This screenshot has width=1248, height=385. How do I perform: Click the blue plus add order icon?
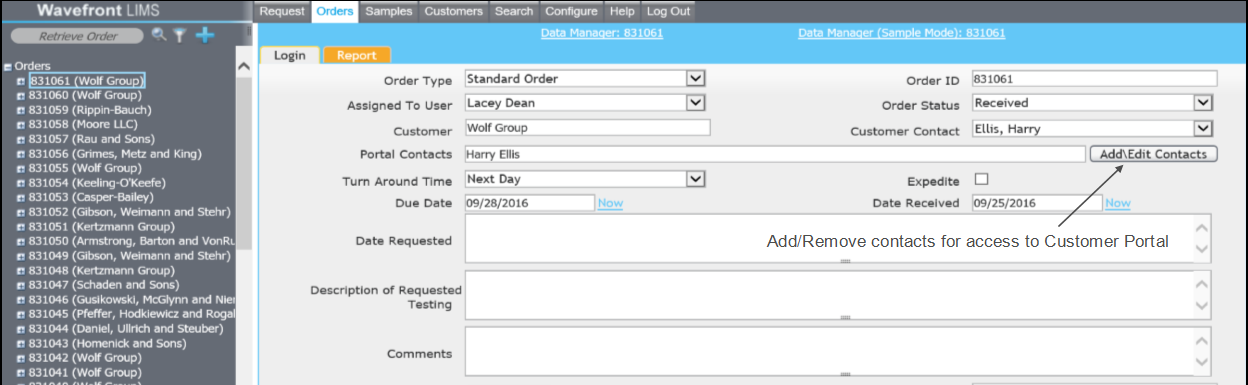pyautogui.click(x=204, y=36)
